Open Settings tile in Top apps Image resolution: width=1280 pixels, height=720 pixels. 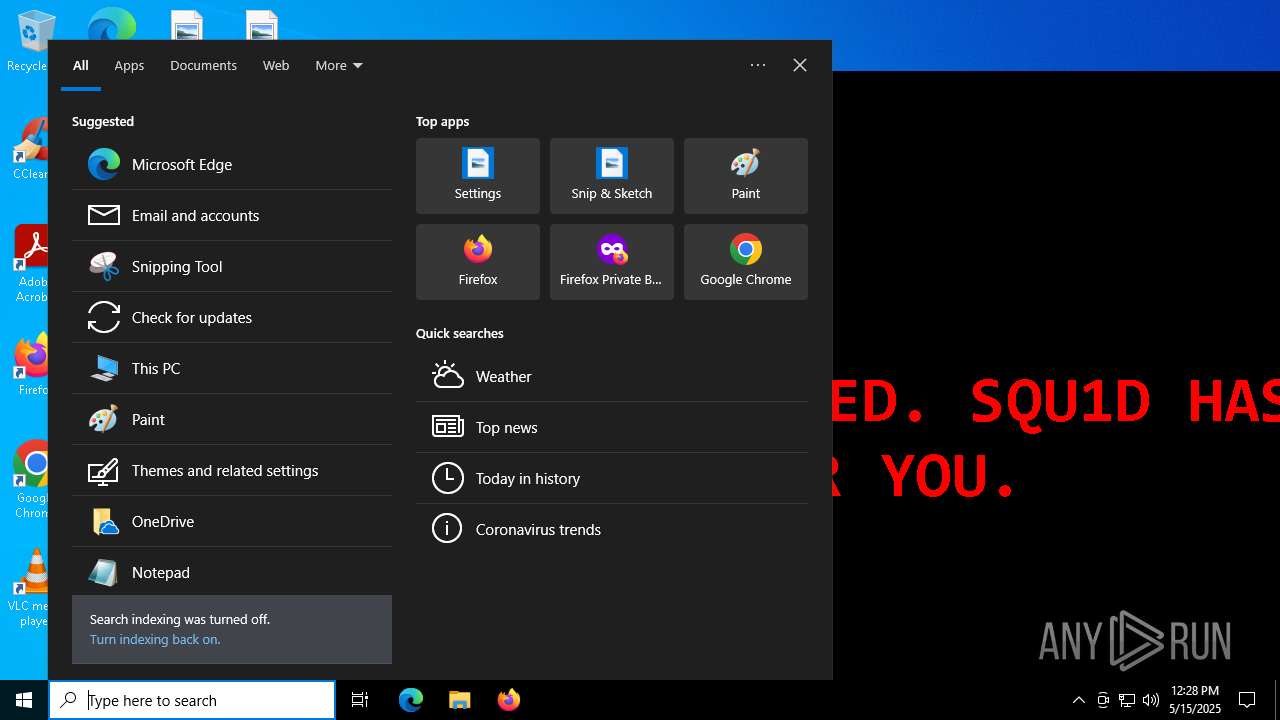coord(478,176)
